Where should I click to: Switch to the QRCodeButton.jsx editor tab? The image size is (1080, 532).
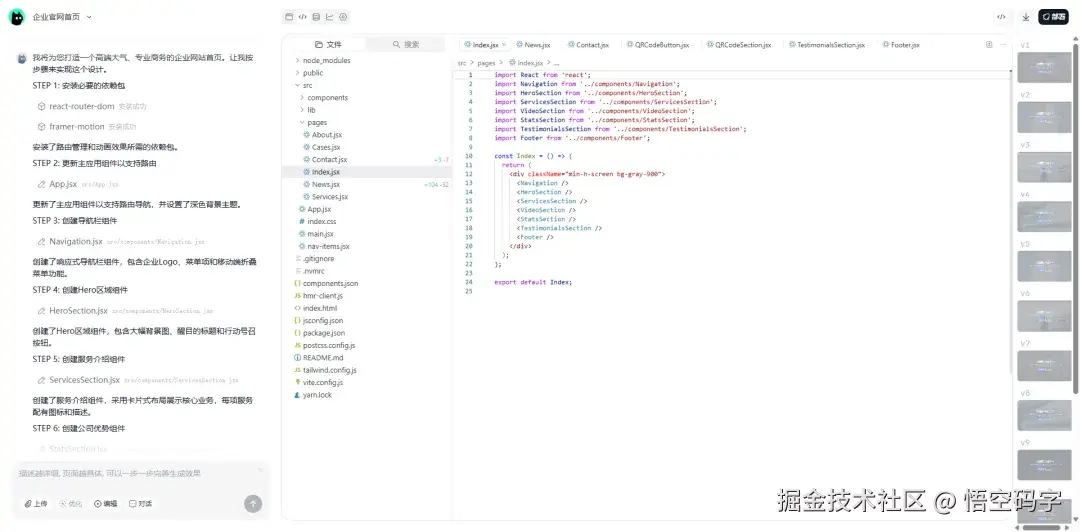658,45
